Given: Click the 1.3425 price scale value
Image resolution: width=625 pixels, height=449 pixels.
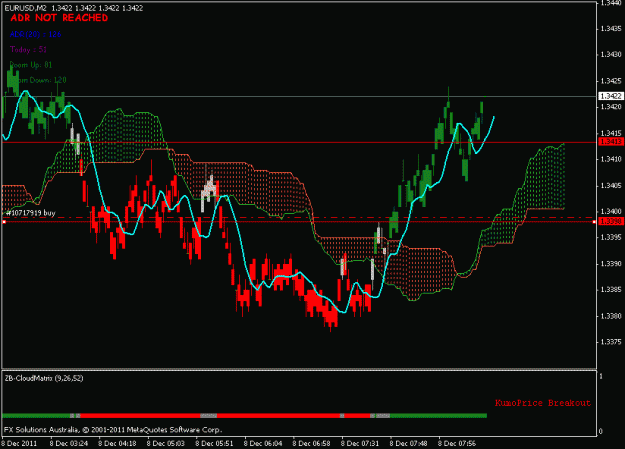Looking at the screenshot, I should [x=611, y=81].
